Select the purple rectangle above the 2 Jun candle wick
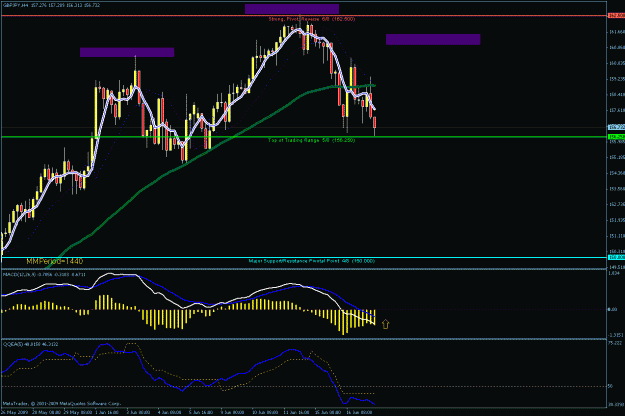Viewport: 625px width, 416px height. (x=127, y=52)
